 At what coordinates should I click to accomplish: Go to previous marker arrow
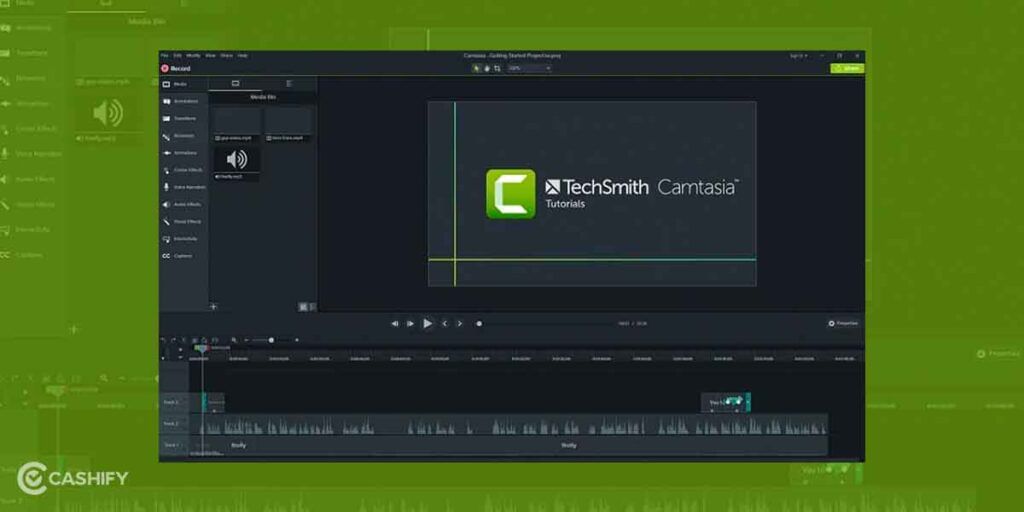pos(445,323)
